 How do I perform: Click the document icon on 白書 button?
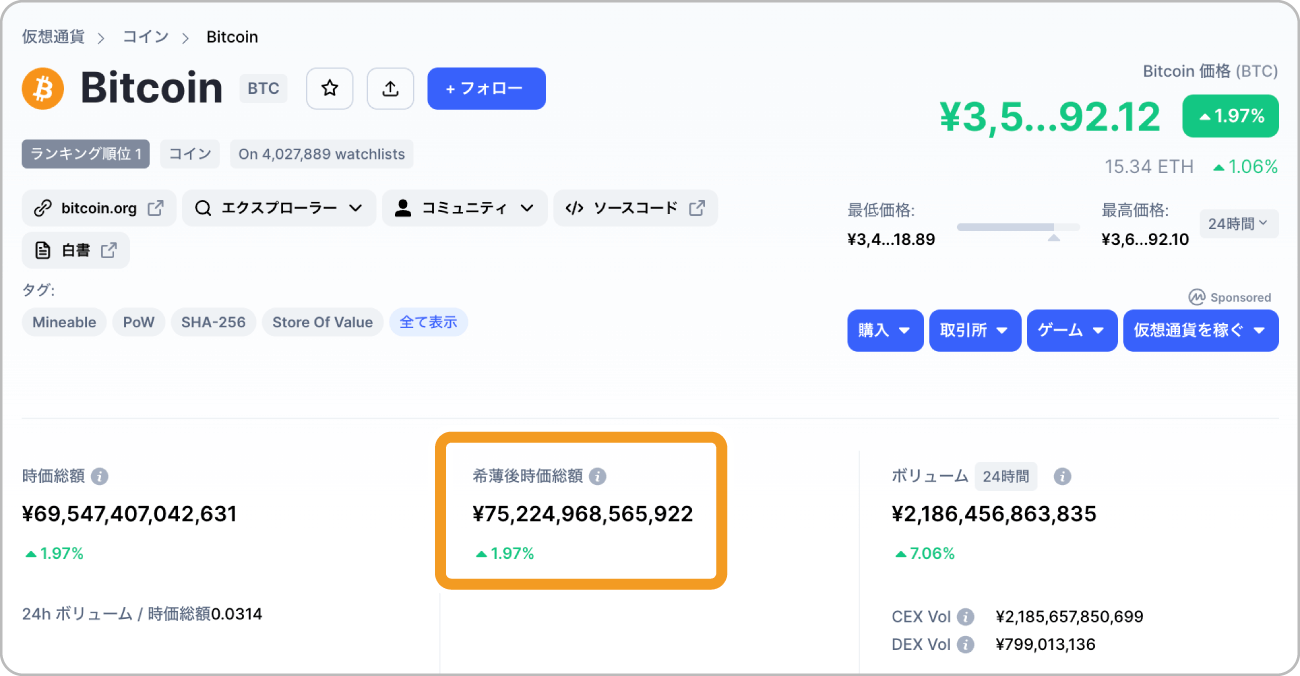[x=42, y=250]
